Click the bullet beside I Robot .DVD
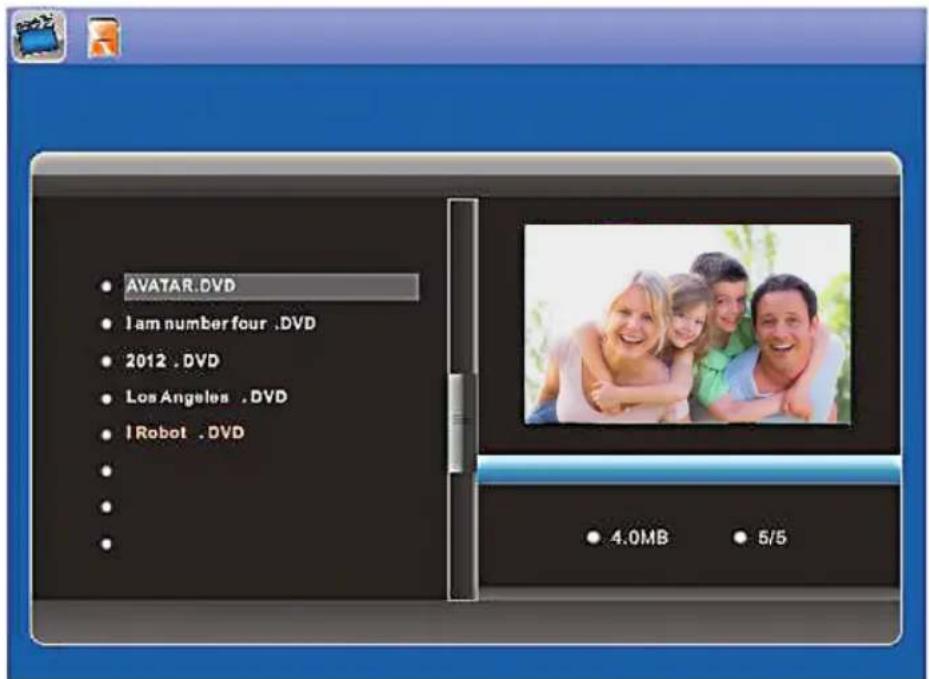Viewport: 929px width, 679px height. [x=106, y=434]
